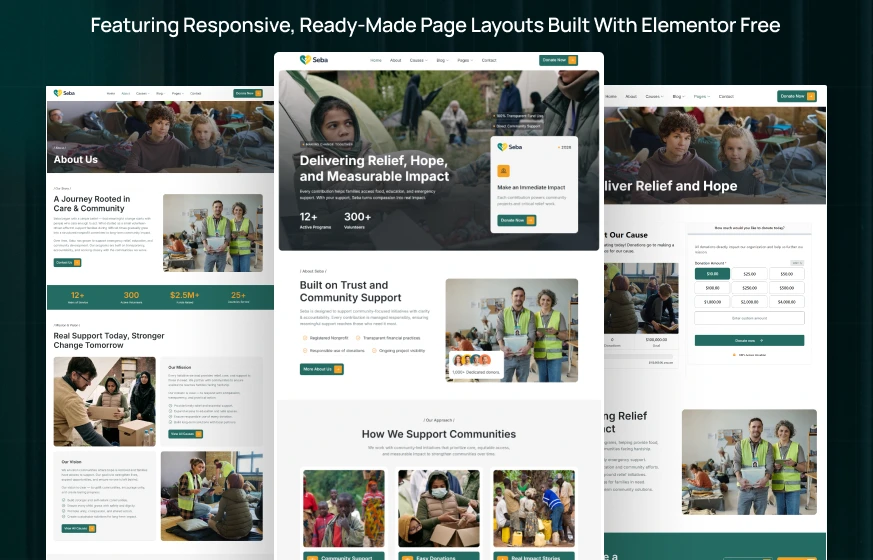Image resolution: width=873 pixels, height=560 pixels.
Task: Click the Seba logo in center Home page header
Action: [314, 60]
